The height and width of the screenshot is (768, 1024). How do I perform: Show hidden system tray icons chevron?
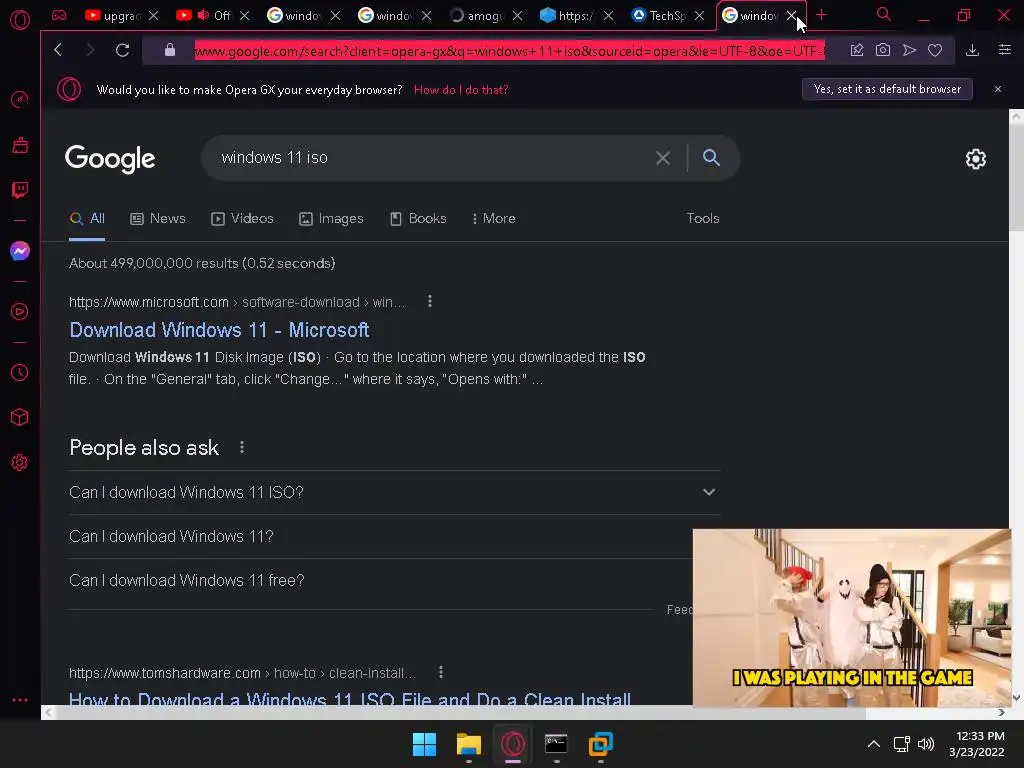coord(874,744)
